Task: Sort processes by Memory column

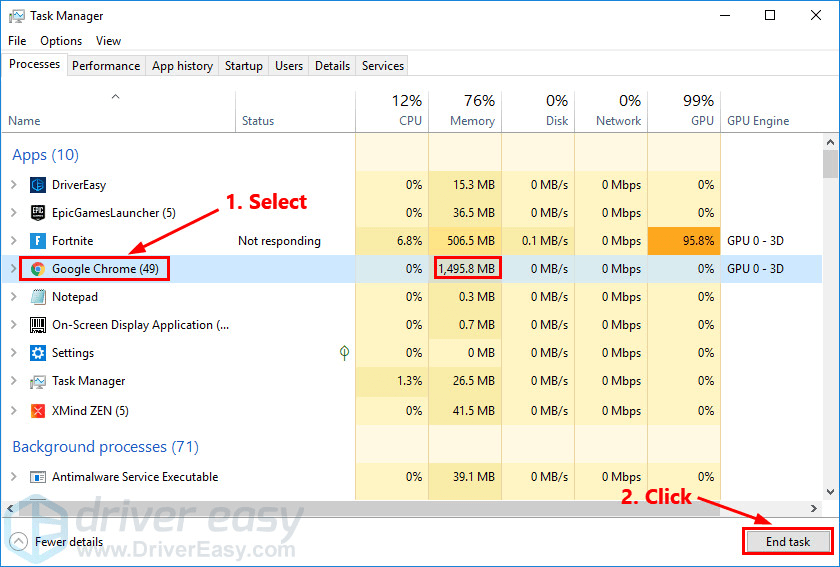Action: (466, 111)
